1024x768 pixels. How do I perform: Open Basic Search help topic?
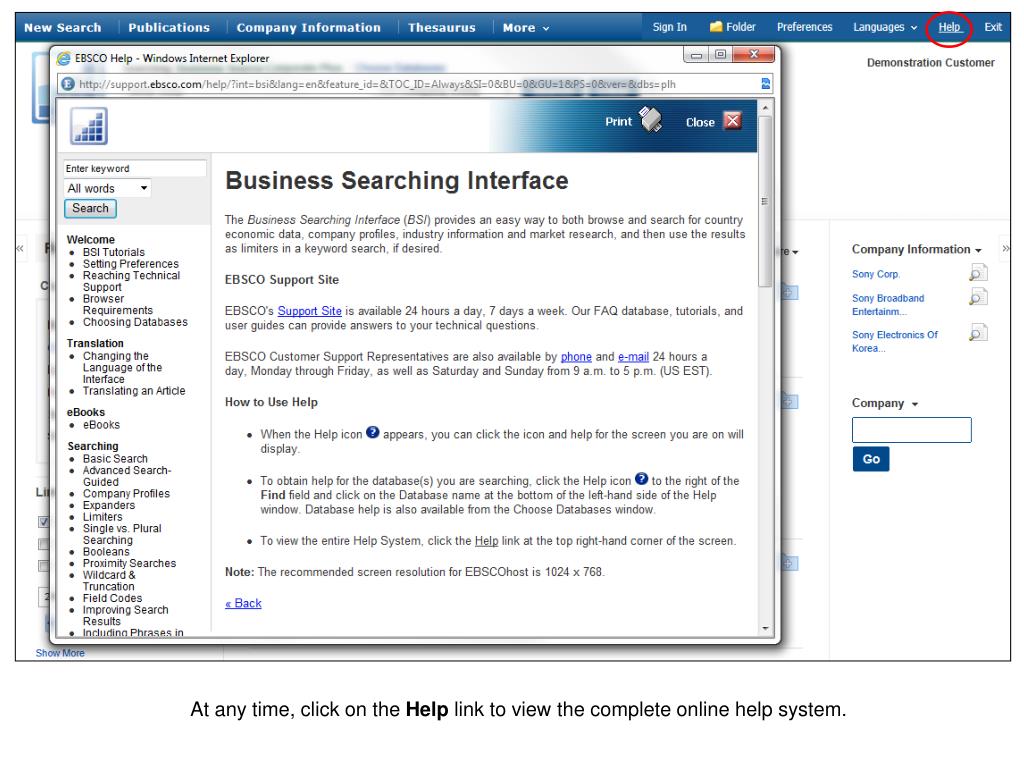(x=115, y=458)
